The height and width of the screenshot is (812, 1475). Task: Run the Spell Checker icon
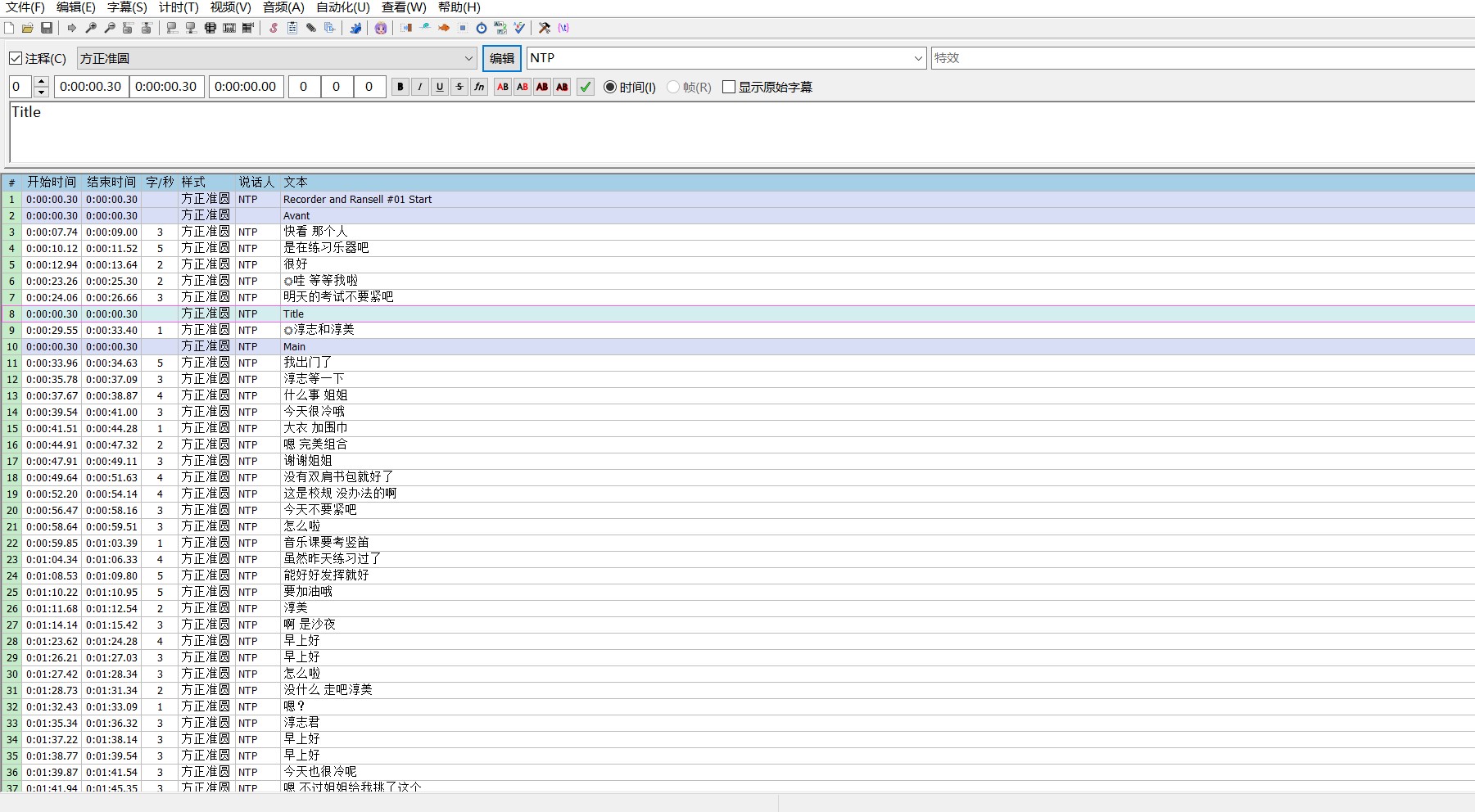point(519,28)
